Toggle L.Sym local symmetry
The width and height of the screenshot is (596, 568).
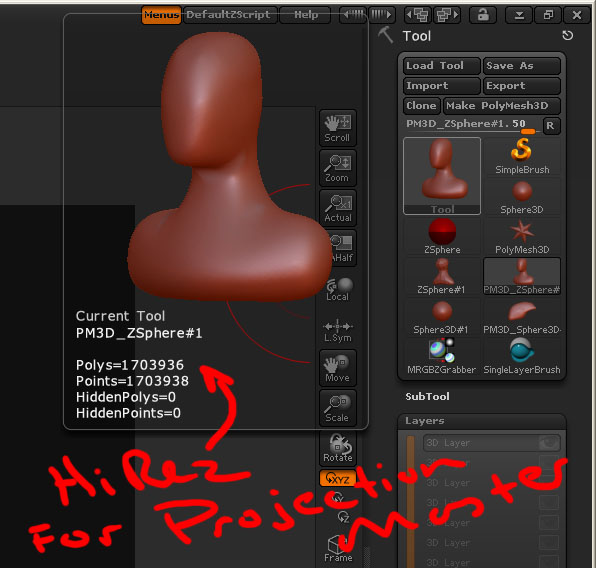(x=338, y=330)
